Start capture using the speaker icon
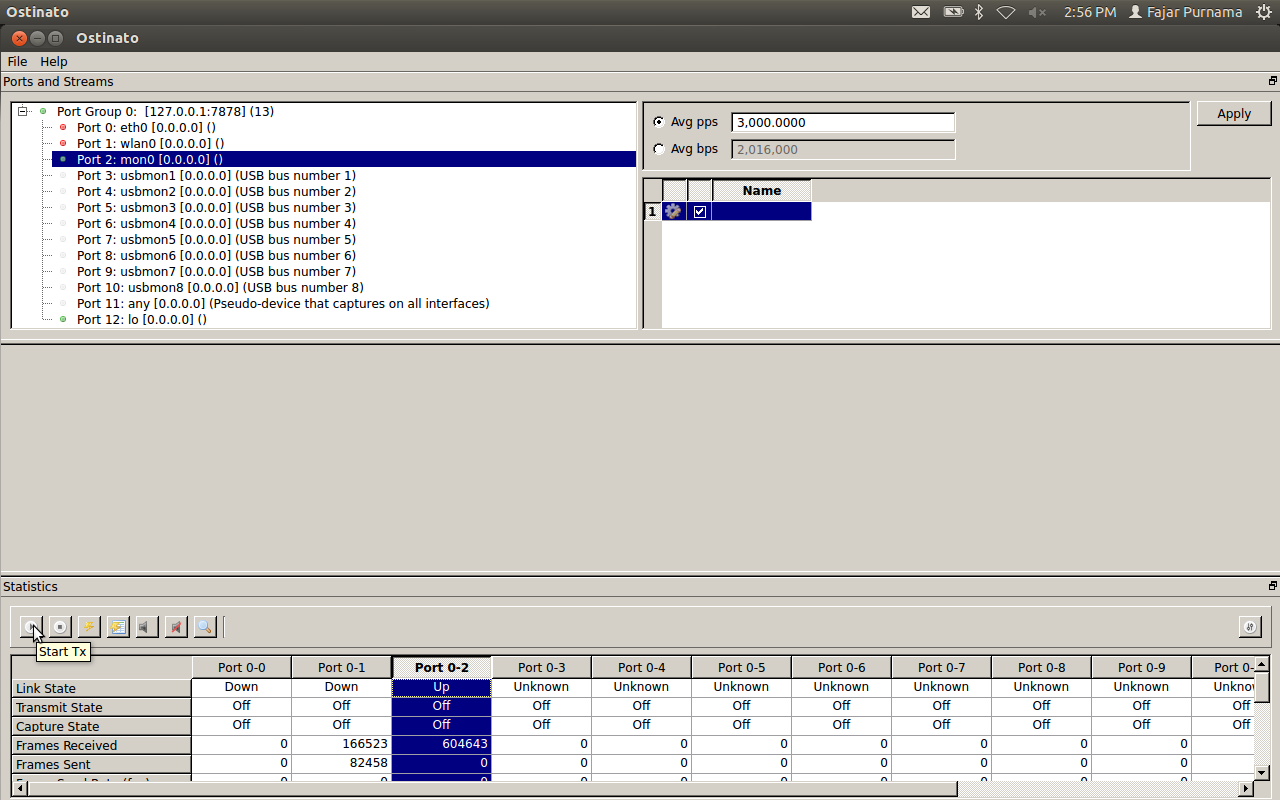The height and width of the screenshot is (800, 1280). coord(147,627)
